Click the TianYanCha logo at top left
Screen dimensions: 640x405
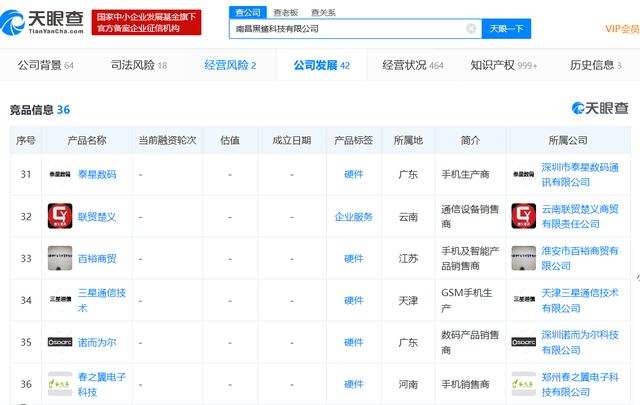click(x=42, y=22)
